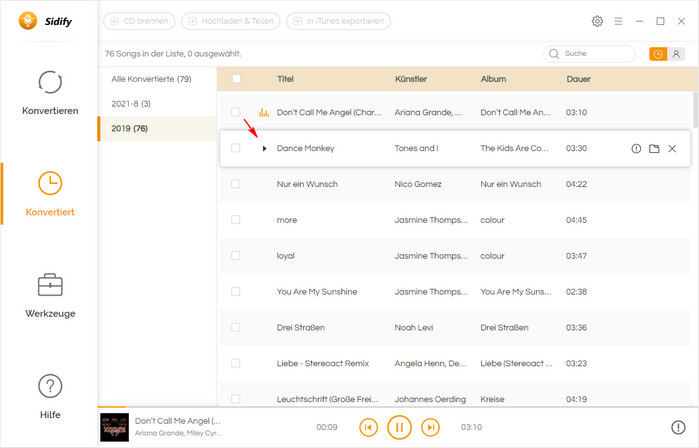699x448 pixels.
Task: Check the 'loyal' song checkbox
Action: coord(236,255)
